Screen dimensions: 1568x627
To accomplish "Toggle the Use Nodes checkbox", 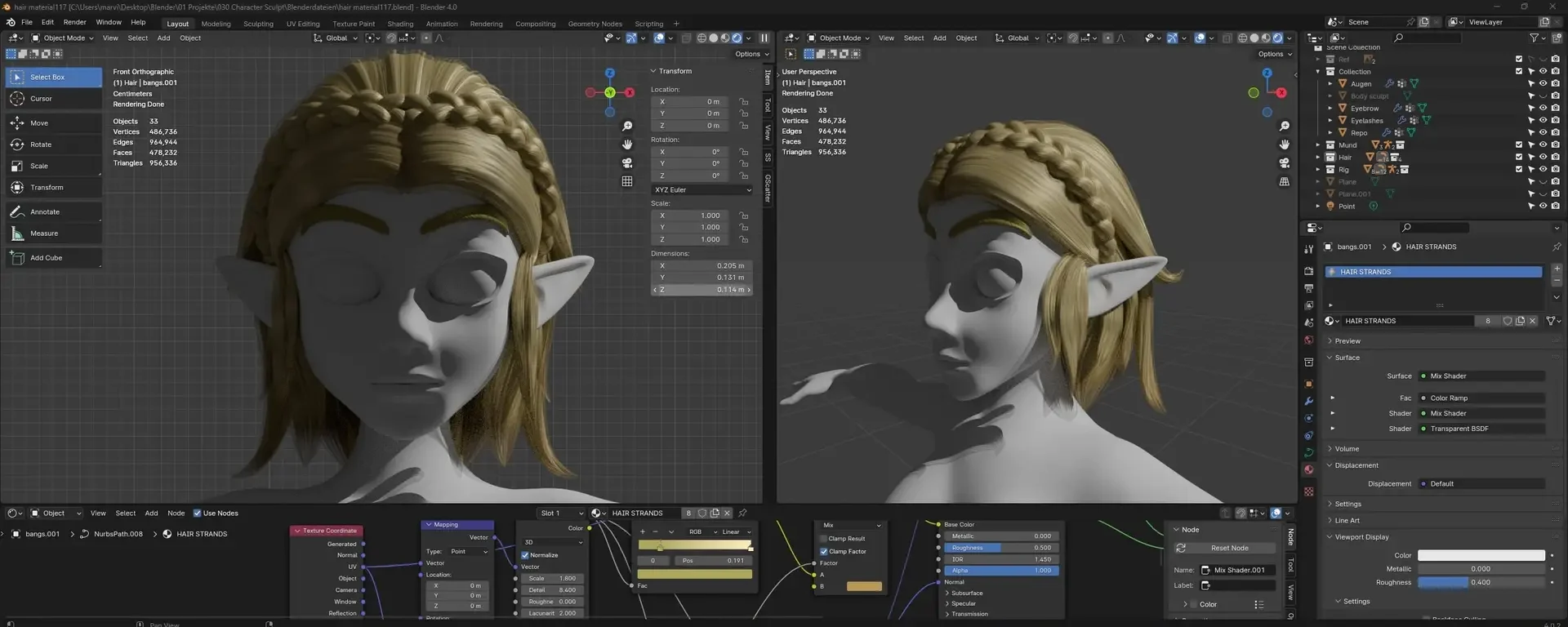I will pyautogui.click(x=197, y=514).
